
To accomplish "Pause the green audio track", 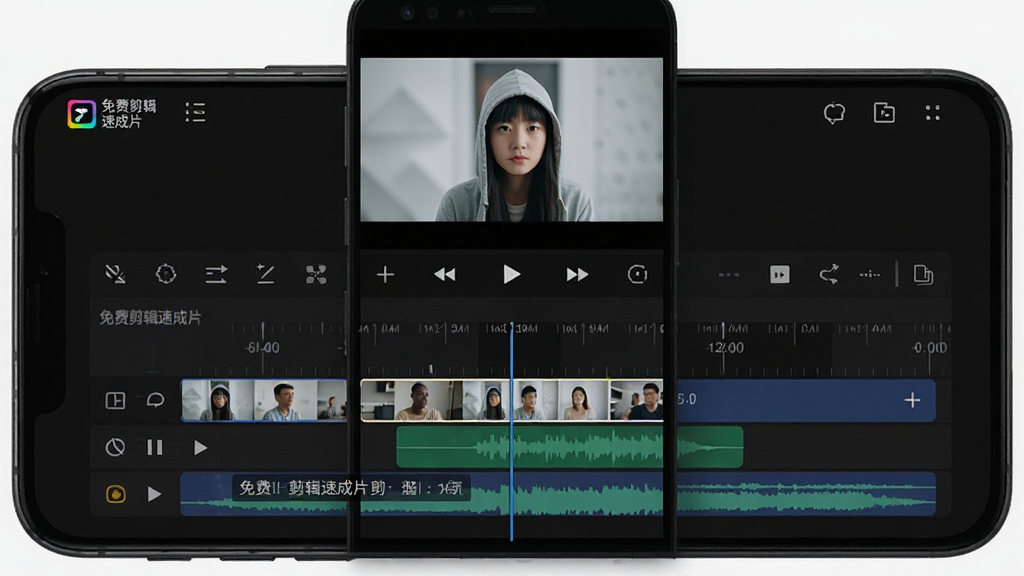I will [x=155, y=447].
